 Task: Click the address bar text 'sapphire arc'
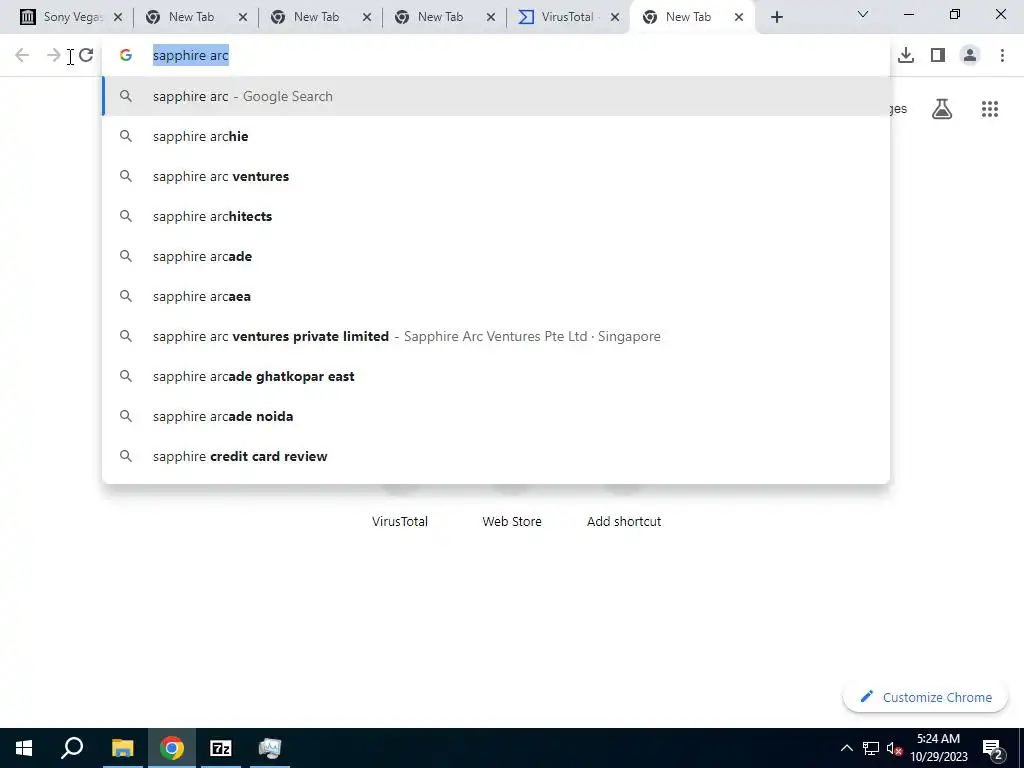pos(191,56)
